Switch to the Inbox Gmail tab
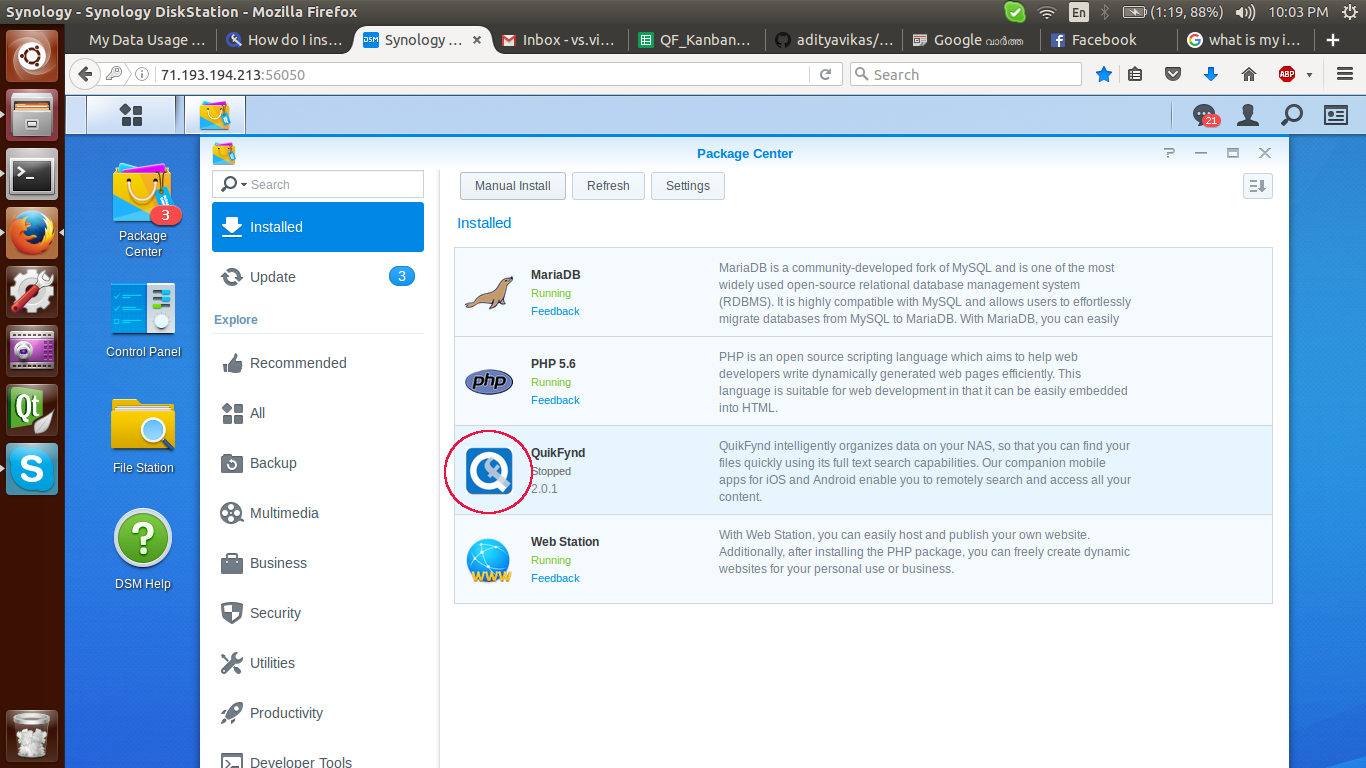The width and height of the screenshot is (1366, 768). (x=561, y=40)
